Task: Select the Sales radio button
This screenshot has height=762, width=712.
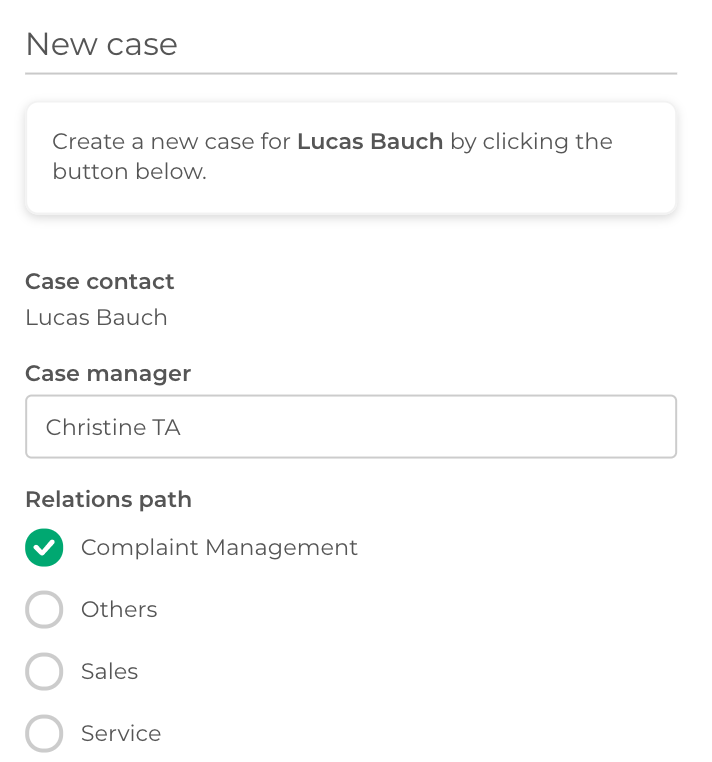Action: coord(44,672)
